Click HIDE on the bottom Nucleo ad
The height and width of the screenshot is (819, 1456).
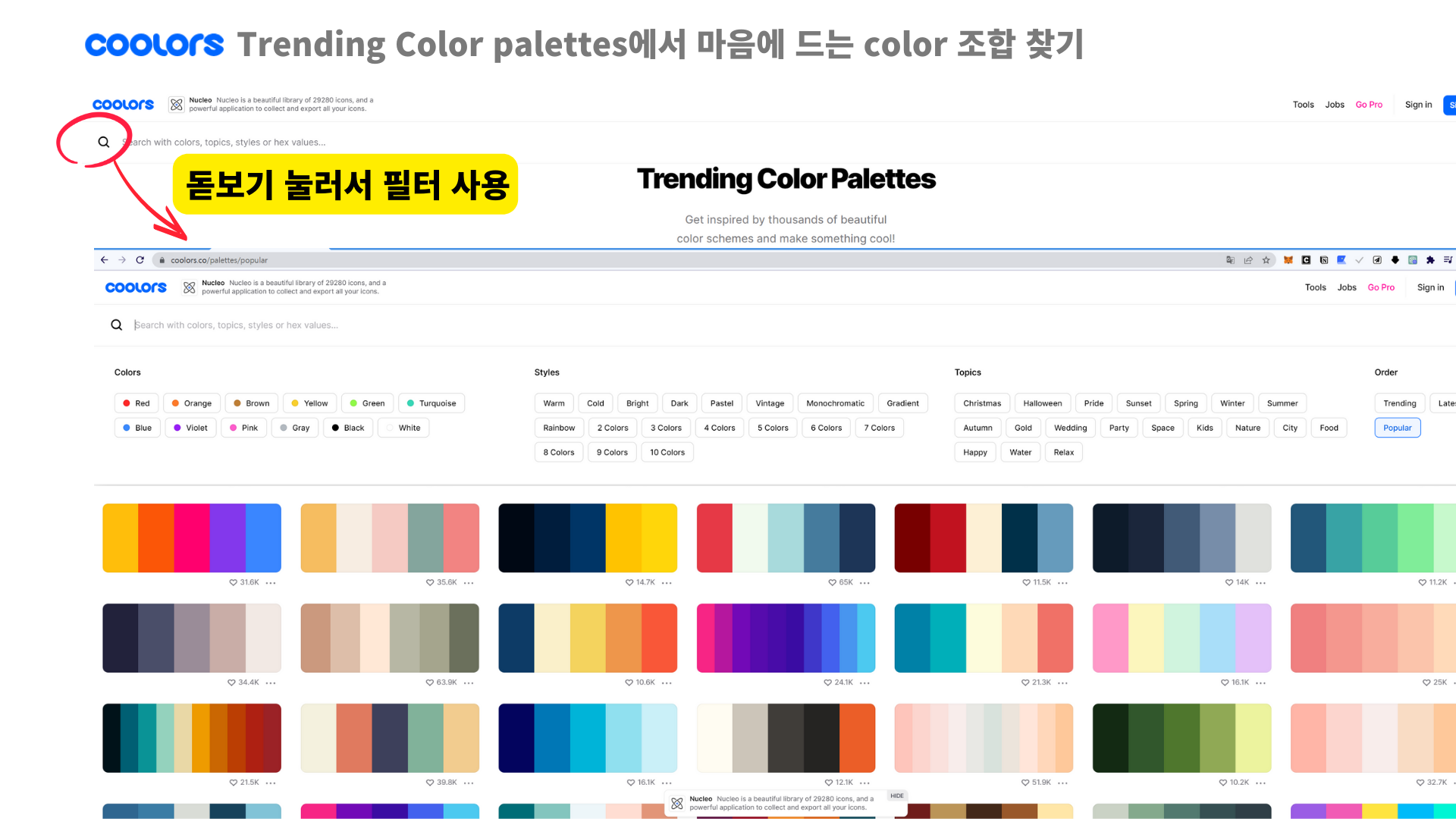pos(897,795)
